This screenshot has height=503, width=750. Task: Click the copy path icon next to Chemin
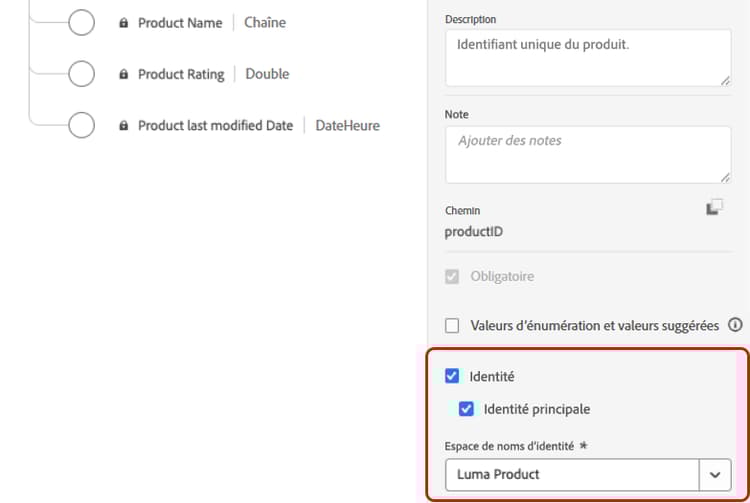(714, 207)
